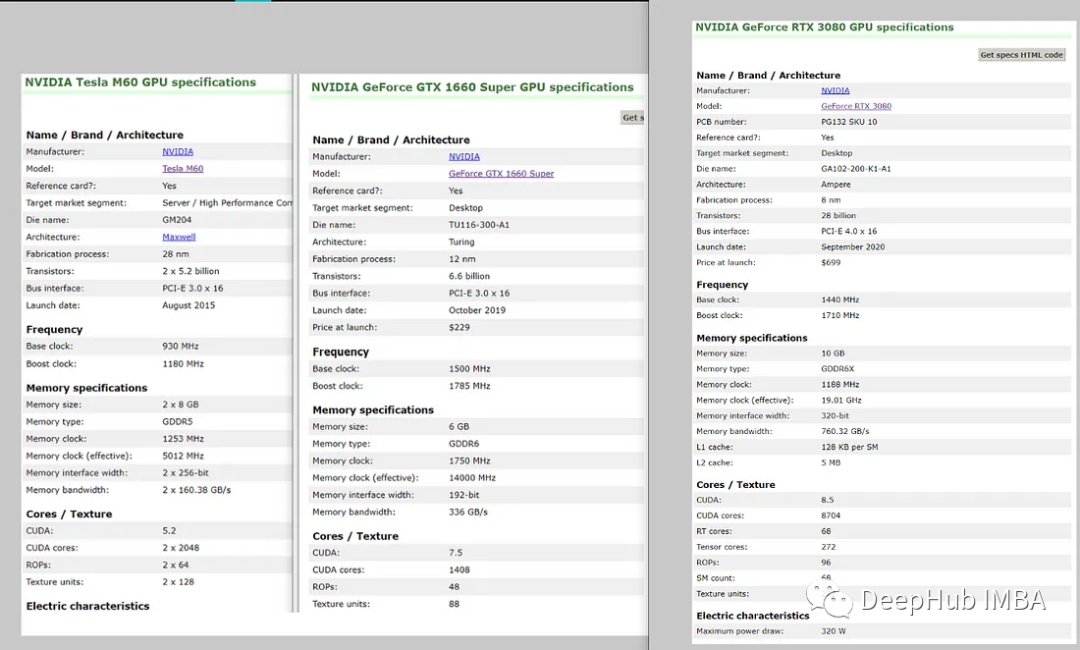Select the PG132 SKU 10 PCB number
The height and width of the screenshot is (650, 1080).
pos(849,122)
